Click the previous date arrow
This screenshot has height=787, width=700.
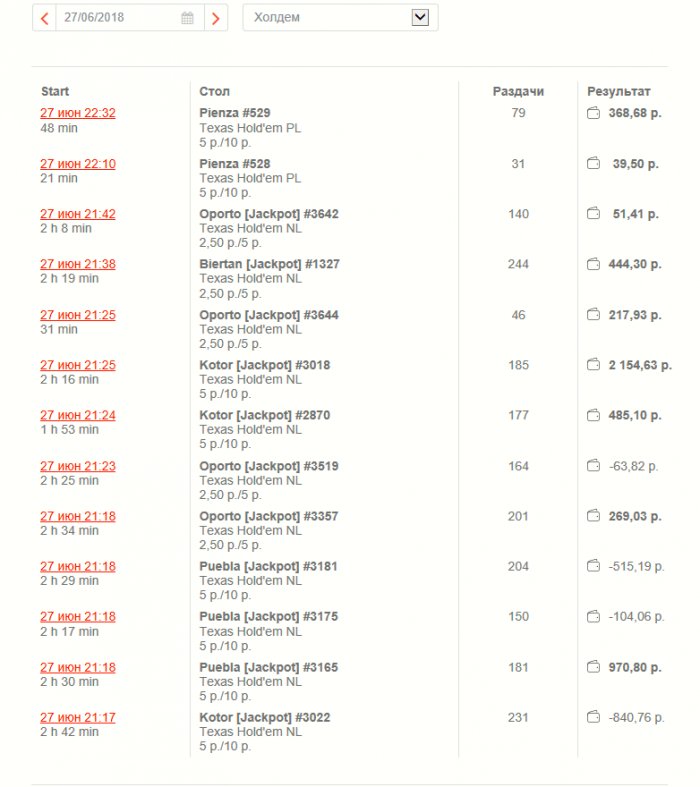pos(44,18)
